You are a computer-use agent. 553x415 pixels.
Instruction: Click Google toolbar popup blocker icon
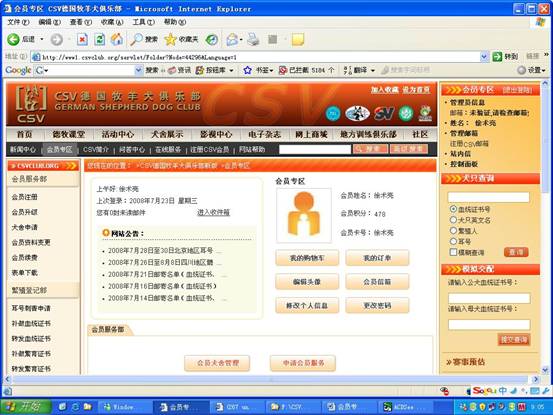pos(282,71)
